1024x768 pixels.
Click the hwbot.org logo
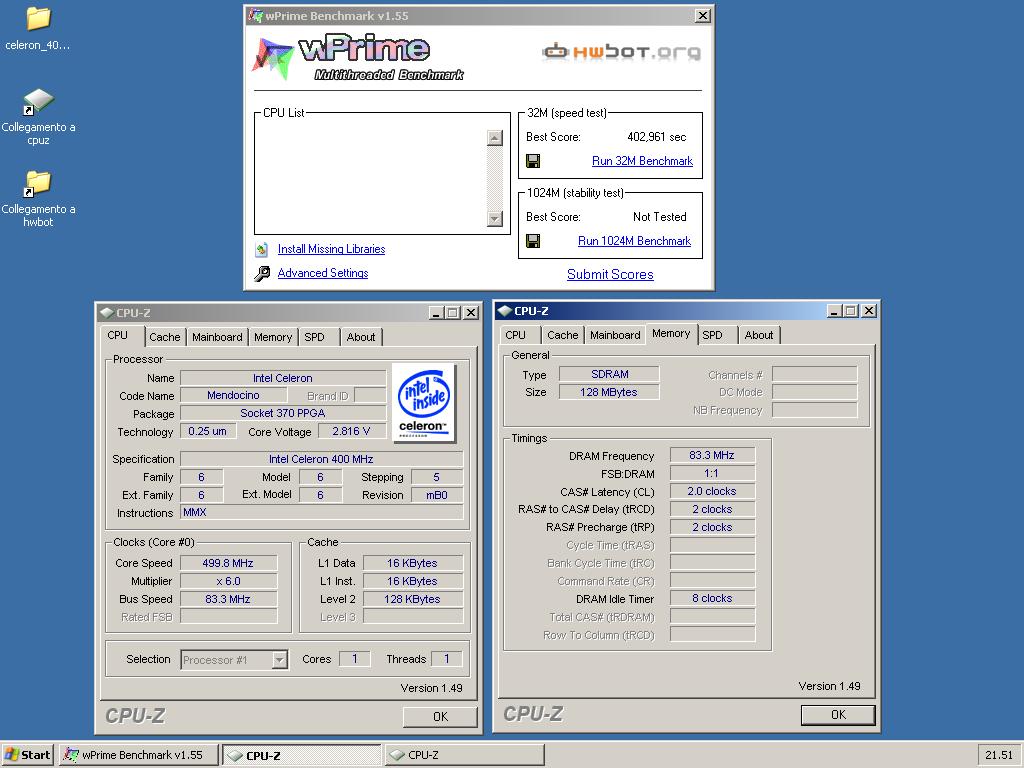pos(621,51)
